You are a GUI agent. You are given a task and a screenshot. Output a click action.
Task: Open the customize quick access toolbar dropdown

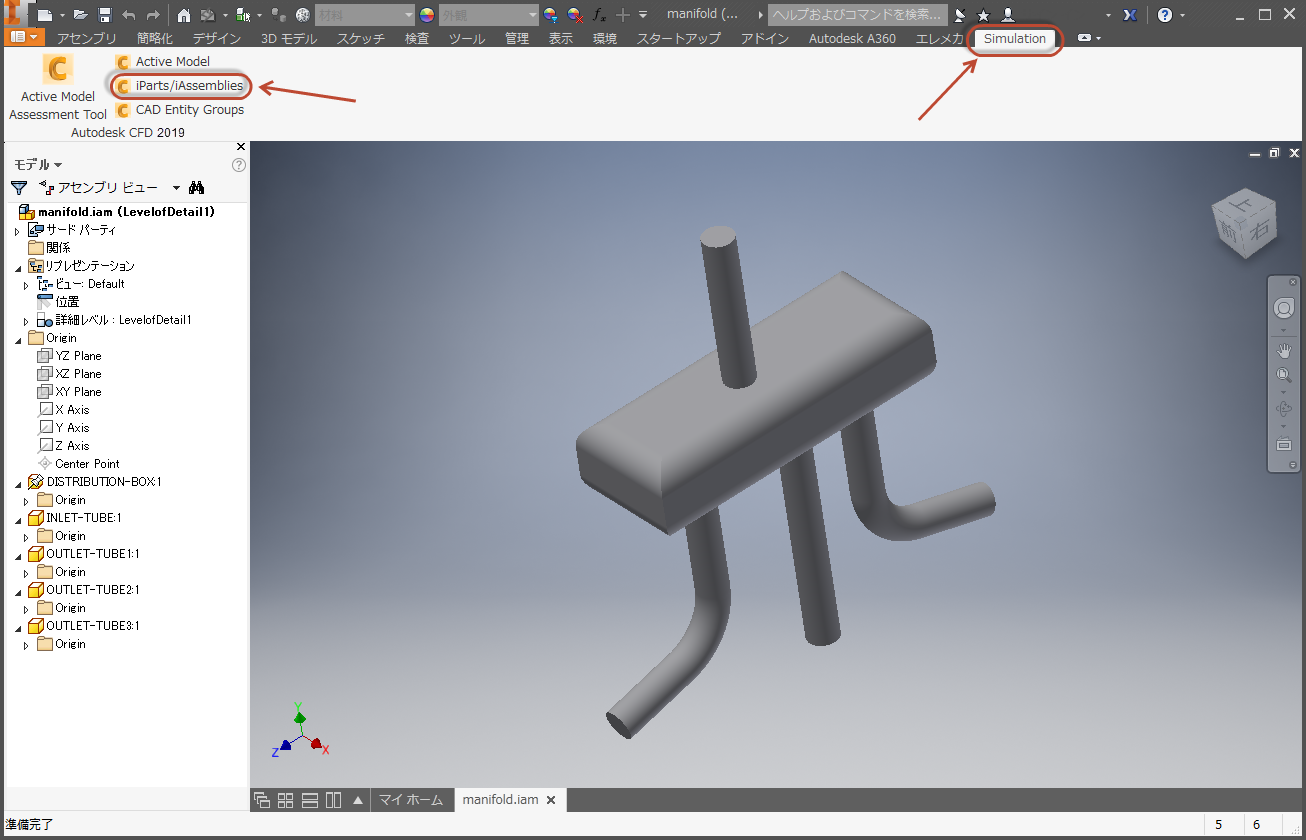pos(643,15)
